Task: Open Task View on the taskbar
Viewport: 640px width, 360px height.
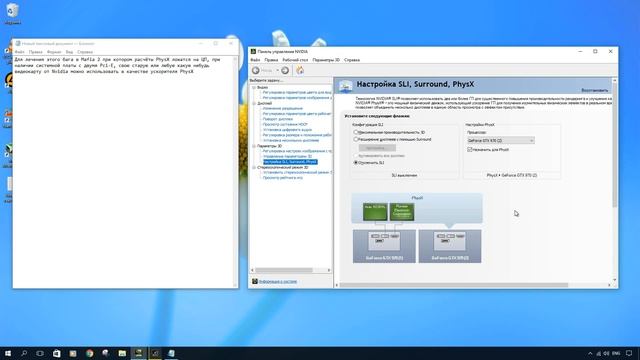Action: [40, 353]
